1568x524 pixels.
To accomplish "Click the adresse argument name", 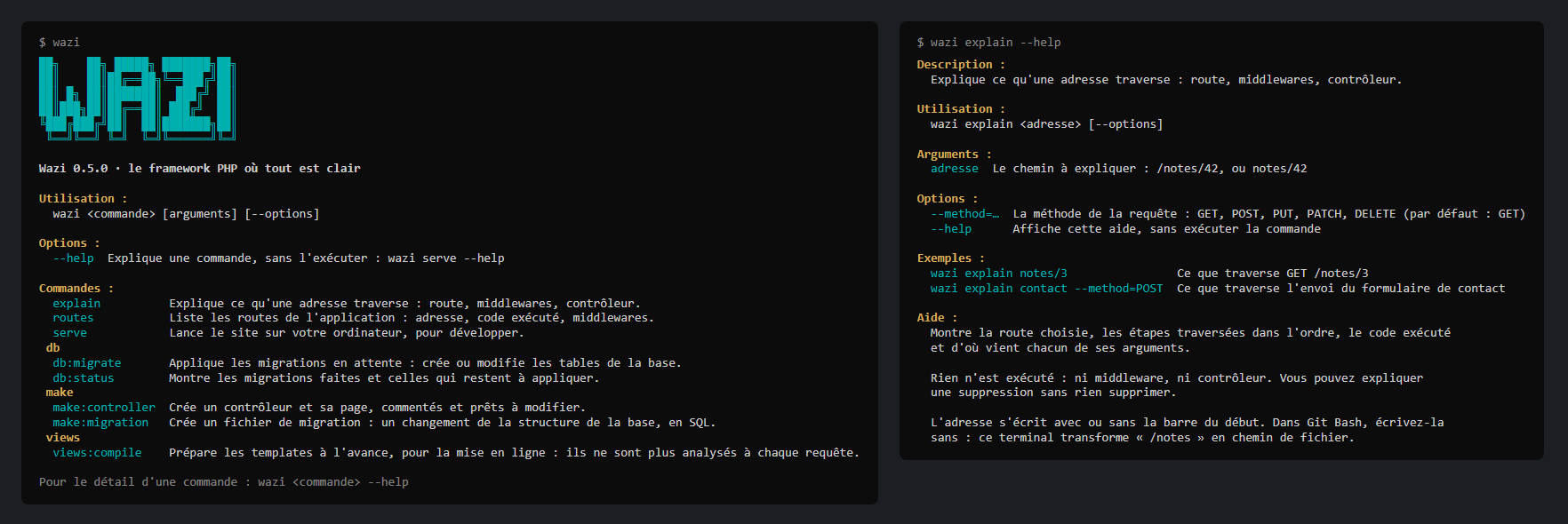I will (x=955, y=169).
